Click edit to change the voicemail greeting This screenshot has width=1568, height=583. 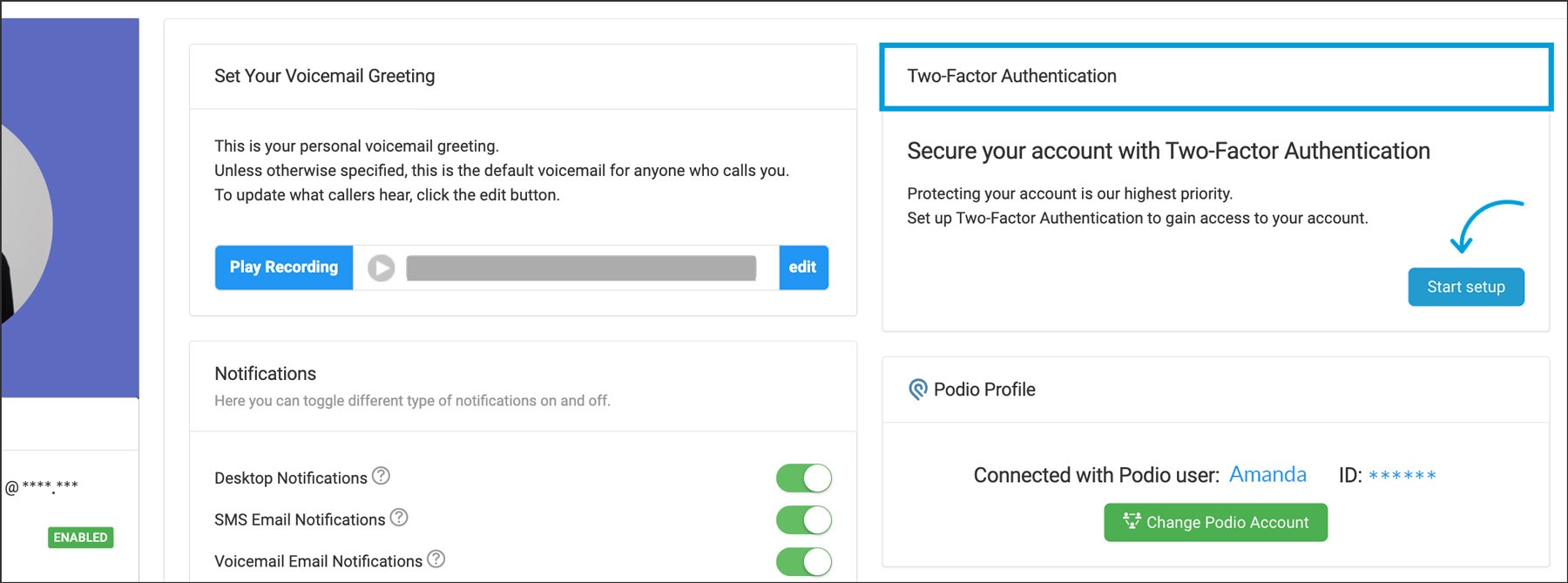(x=802, y=268)
